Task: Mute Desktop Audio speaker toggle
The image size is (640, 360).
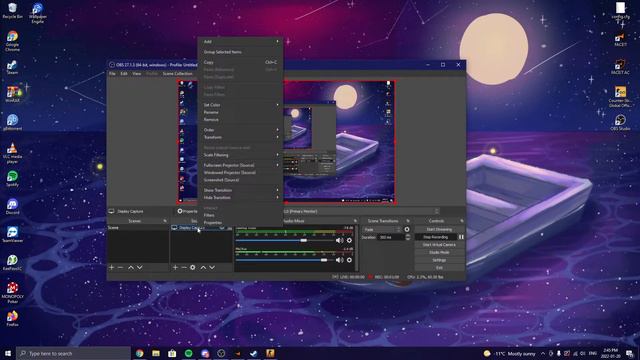Action: 339,240
